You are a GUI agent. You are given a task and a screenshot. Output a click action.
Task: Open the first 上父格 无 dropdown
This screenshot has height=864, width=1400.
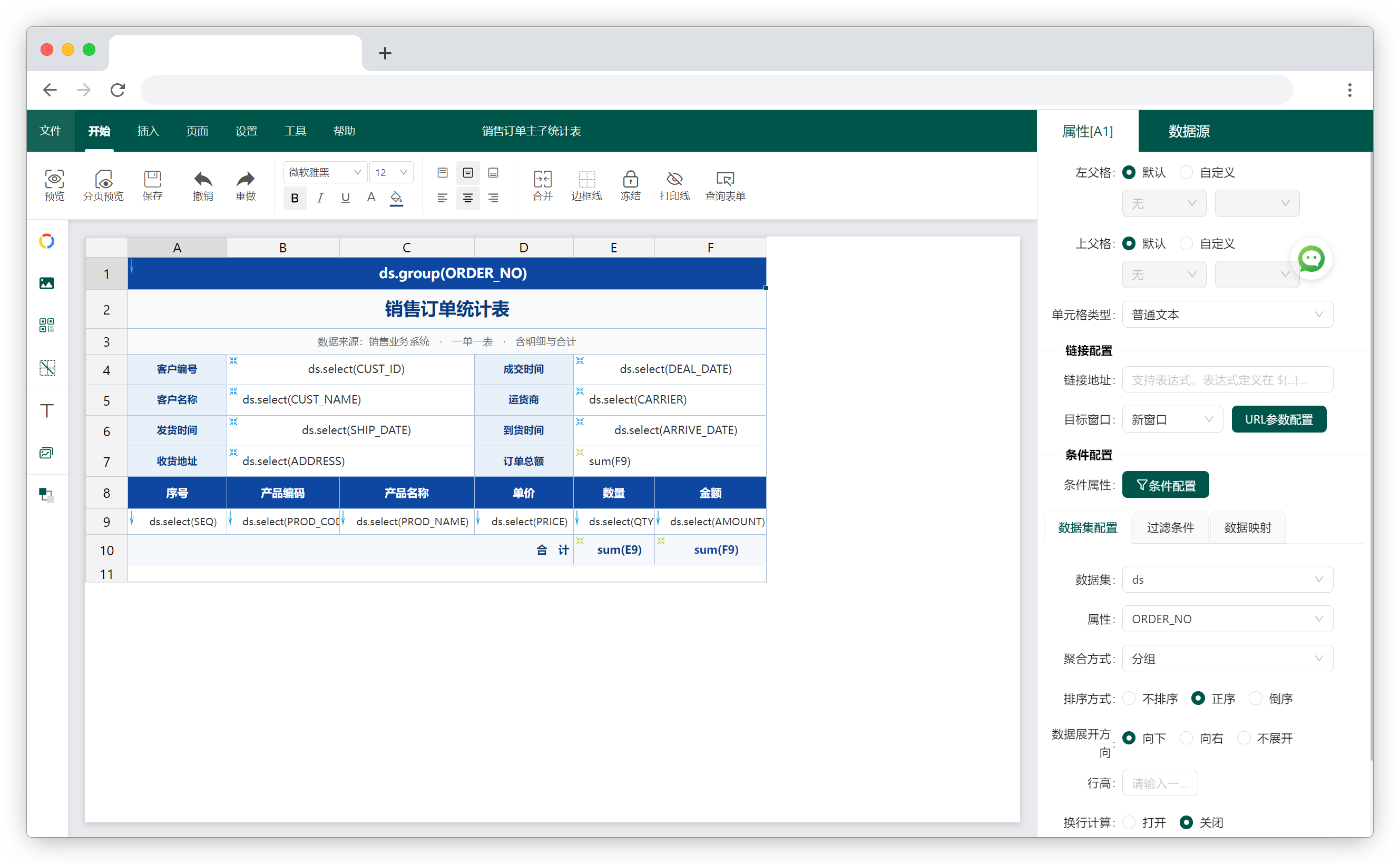[1164, 275]
